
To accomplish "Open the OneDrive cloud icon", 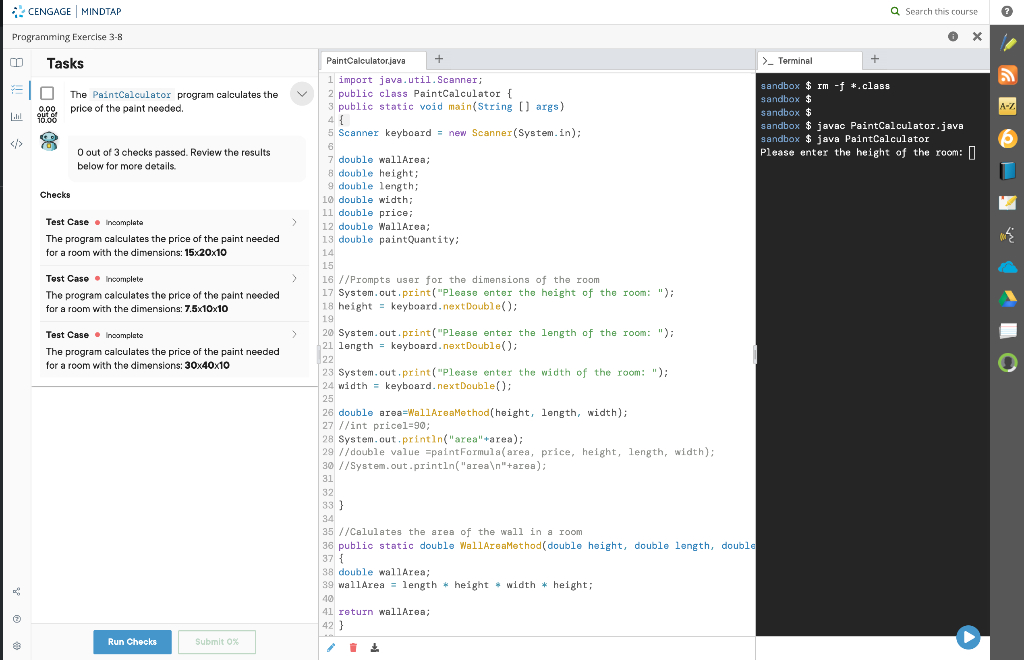I will [x=1007, y=267].
